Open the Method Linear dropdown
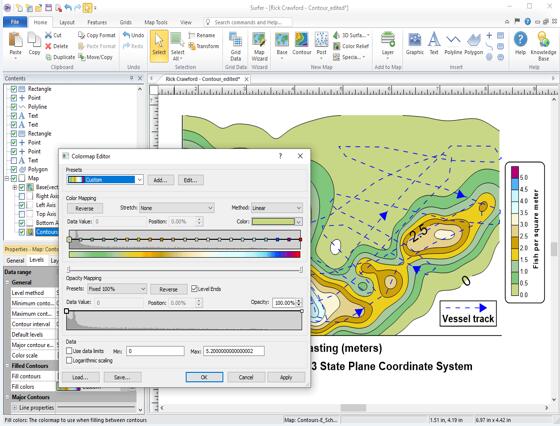 (x=277, y=208)
